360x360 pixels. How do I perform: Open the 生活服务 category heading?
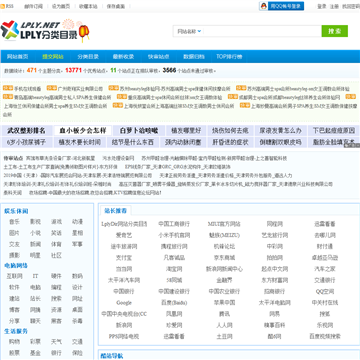[x=16, y=331]
